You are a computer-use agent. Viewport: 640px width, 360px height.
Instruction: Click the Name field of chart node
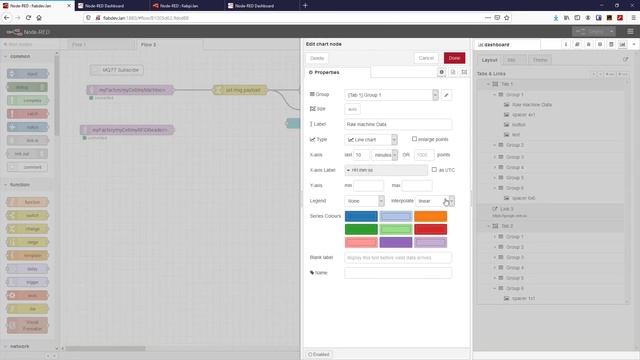(398, 273)
